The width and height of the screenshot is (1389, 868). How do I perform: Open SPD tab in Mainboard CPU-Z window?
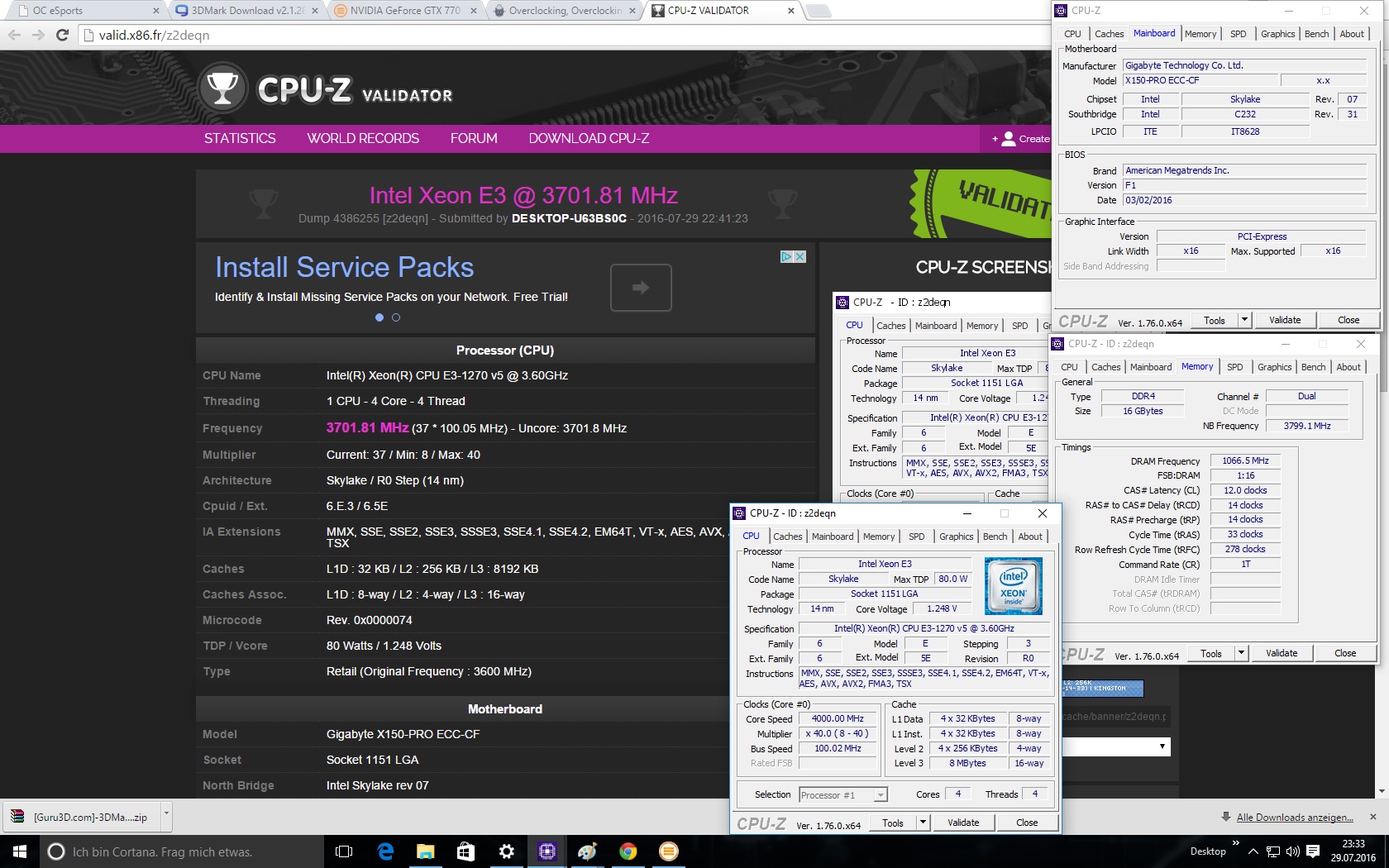1238,34
